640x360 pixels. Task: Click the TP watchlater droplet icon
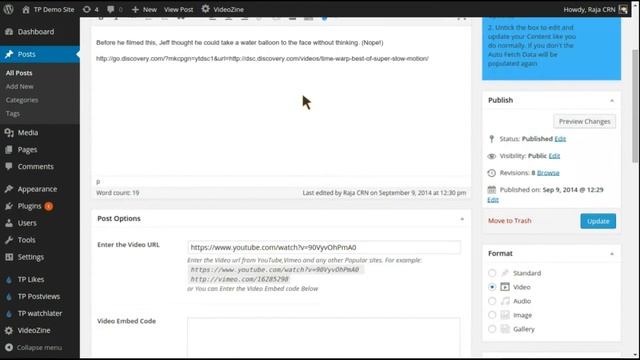click(x=9, y=313)
